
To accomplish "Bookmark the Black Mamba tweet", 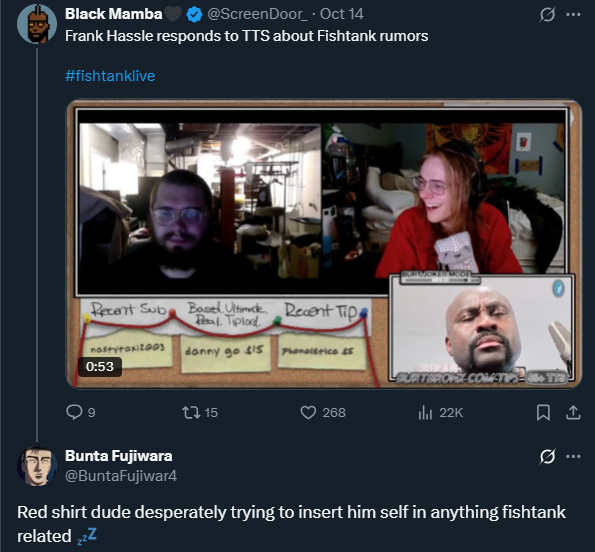I will tap(543, 412).
